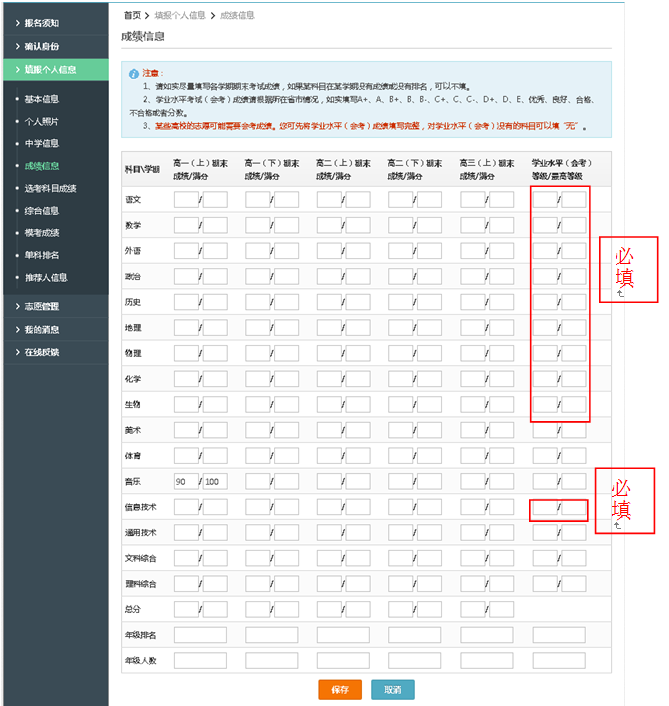Select 综合信息 in the sidebar

pyautogui.click(x=41, y=211)
